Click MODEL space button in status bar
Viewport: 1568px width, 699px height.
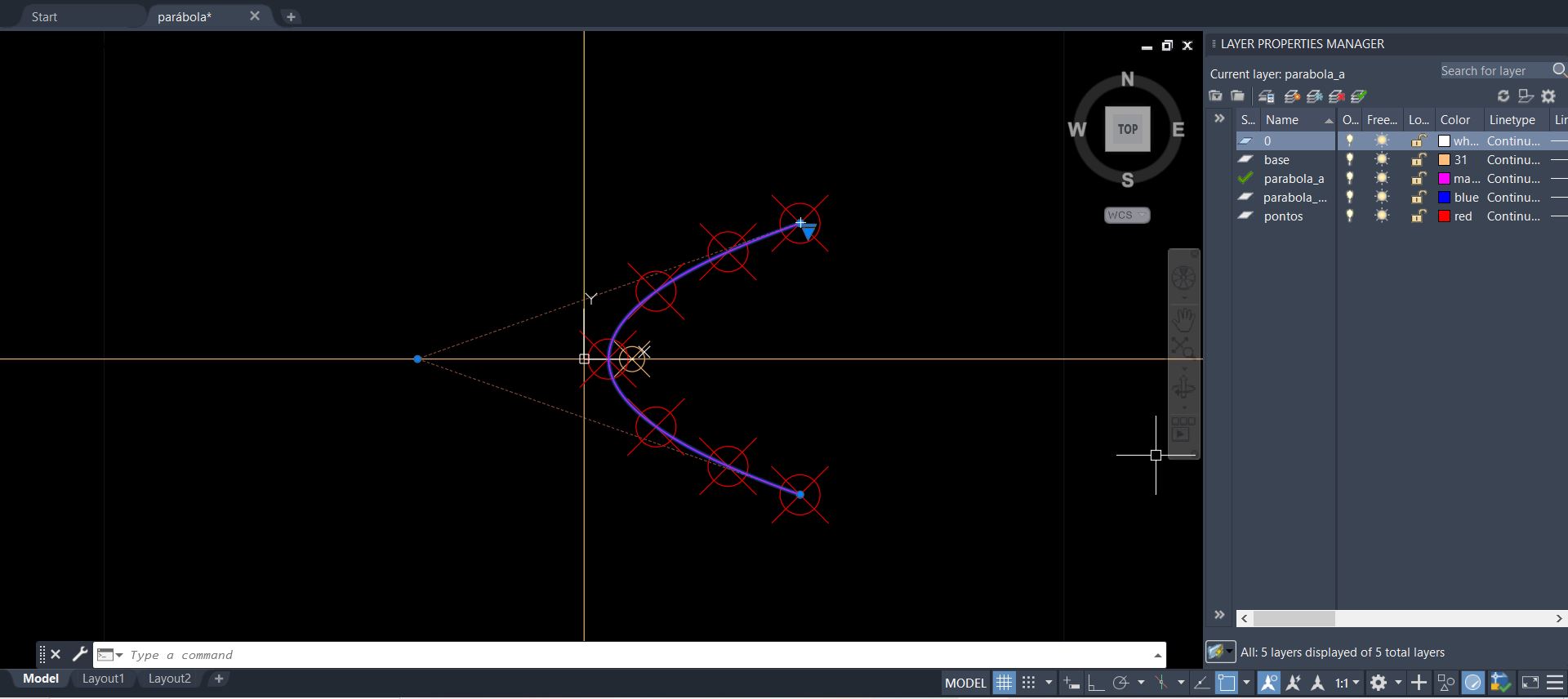[x=965, y=683]
